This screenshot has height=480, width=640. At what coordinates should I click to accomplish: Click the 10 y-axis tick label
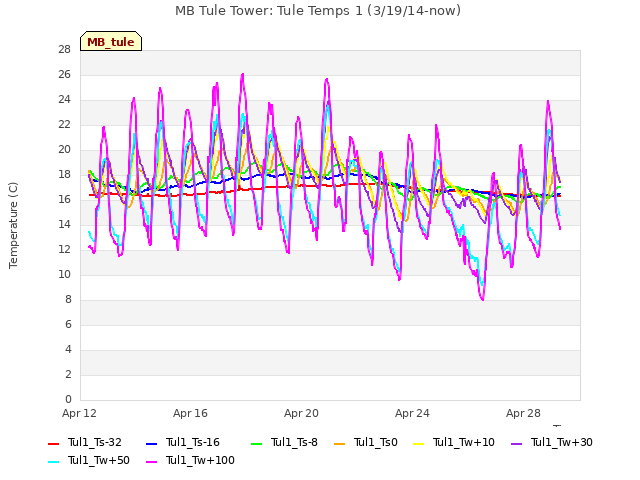[64, 275]
